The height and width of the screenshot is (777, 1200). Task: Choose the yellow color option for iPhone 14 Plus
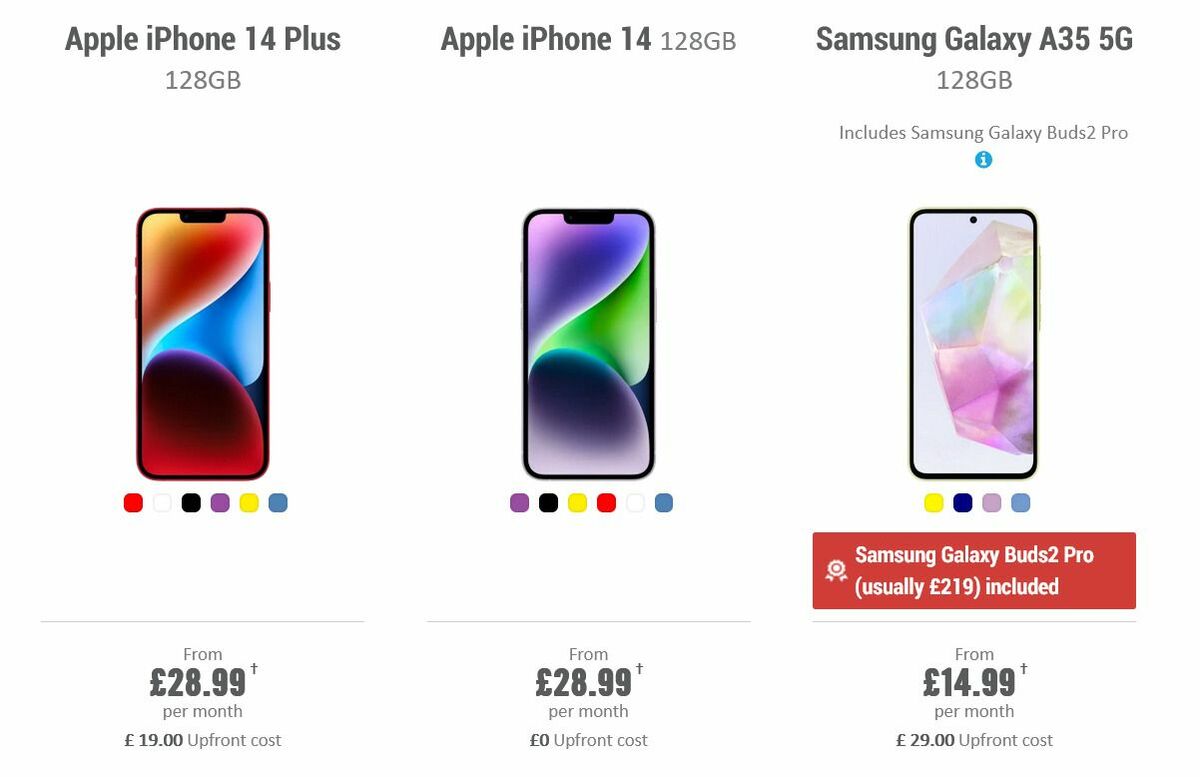pos(248,503)
